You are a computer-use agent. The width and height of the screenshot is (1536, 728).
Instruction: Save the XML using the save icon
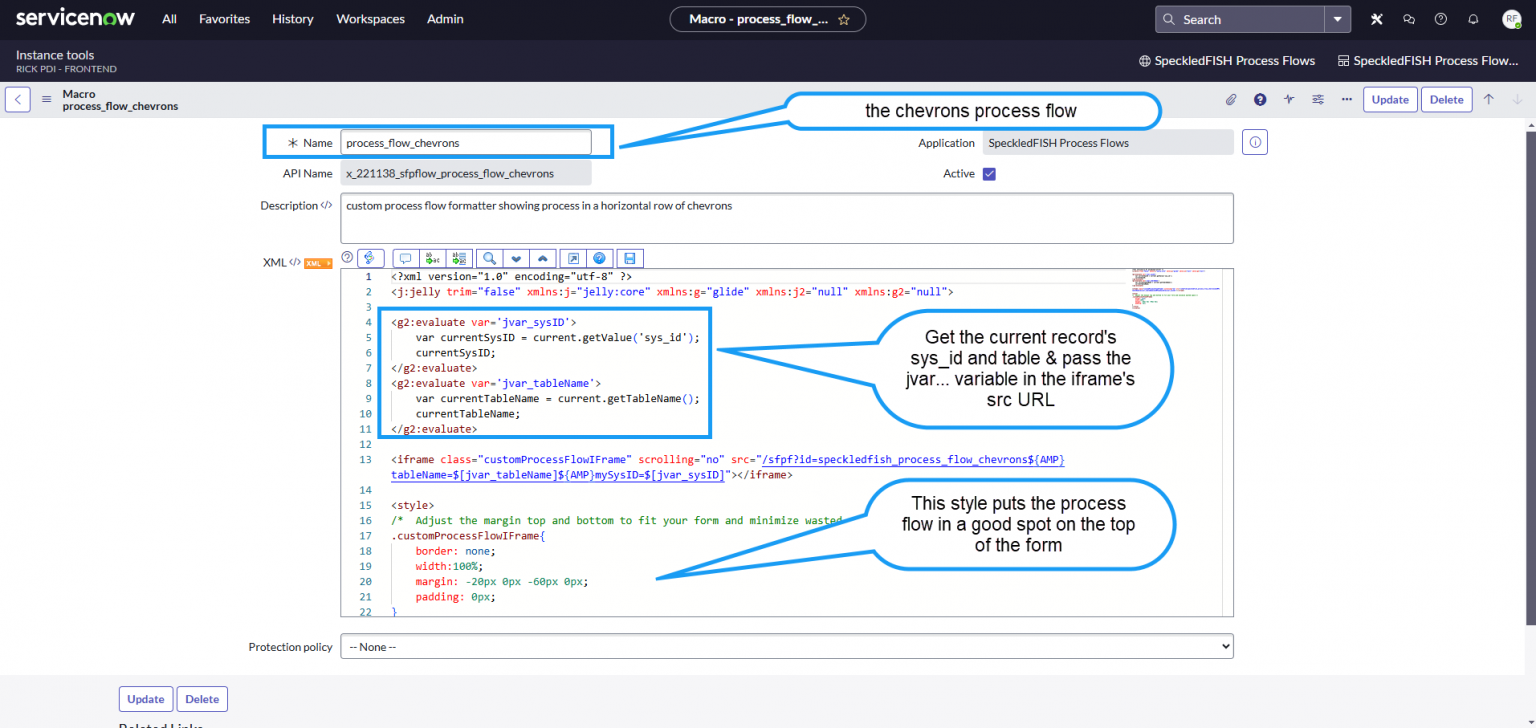point(630,258)
